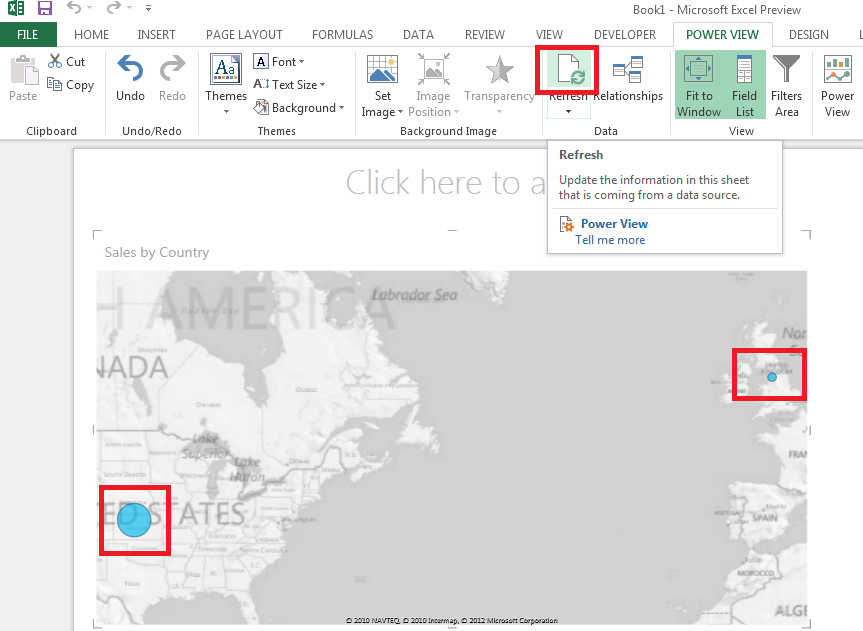Image resolution: width=863 pixels, height=631 pixels.
Task: Click the Power View title placeholder text
Action: point(445,183)
